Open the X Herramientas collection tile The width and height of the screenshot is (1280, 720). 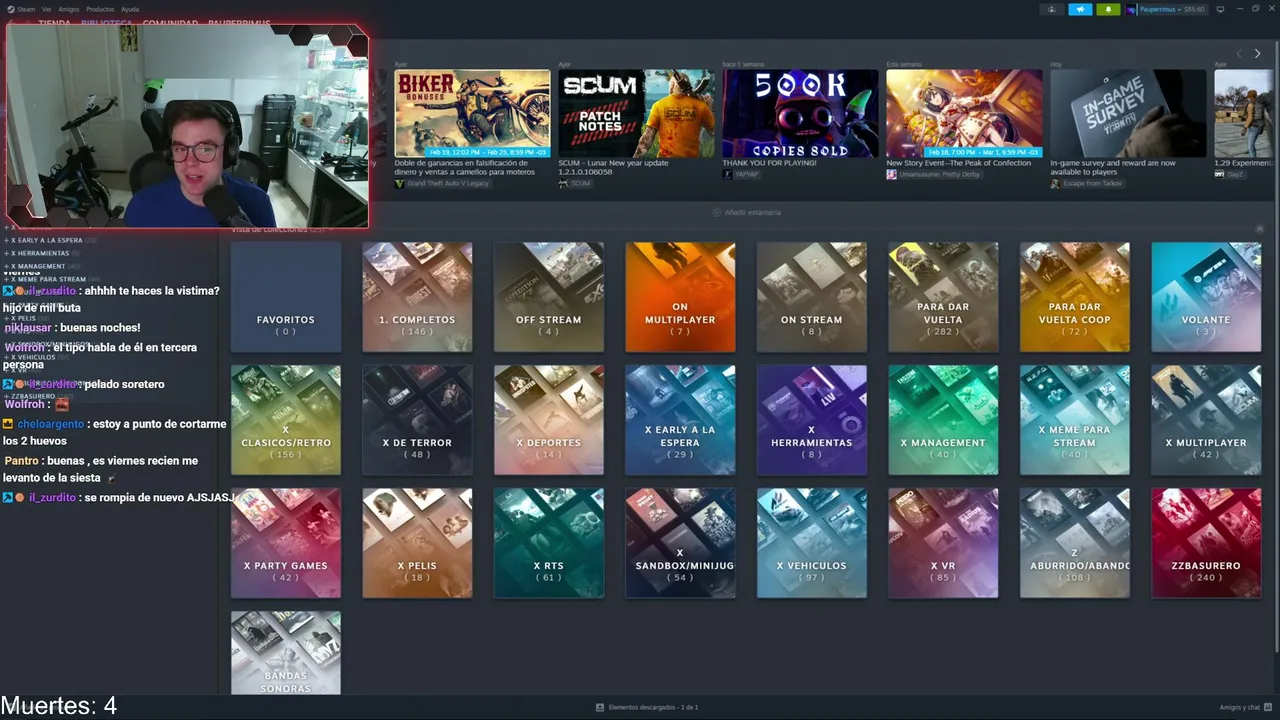click(812, 420)
